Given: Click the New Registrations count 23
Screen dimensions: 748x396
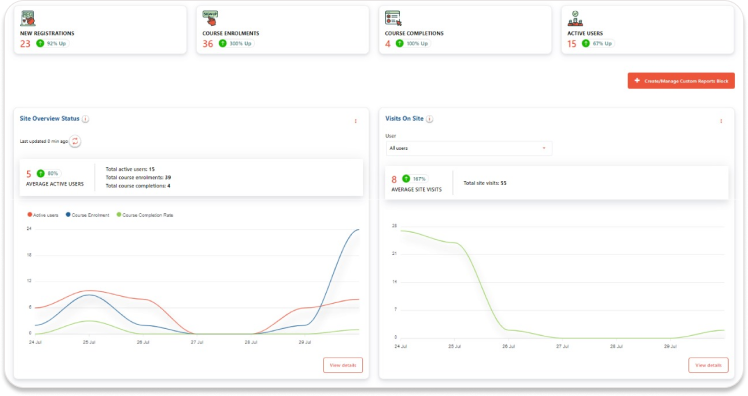Looking at the screenshot, I should tap(25, 43).
